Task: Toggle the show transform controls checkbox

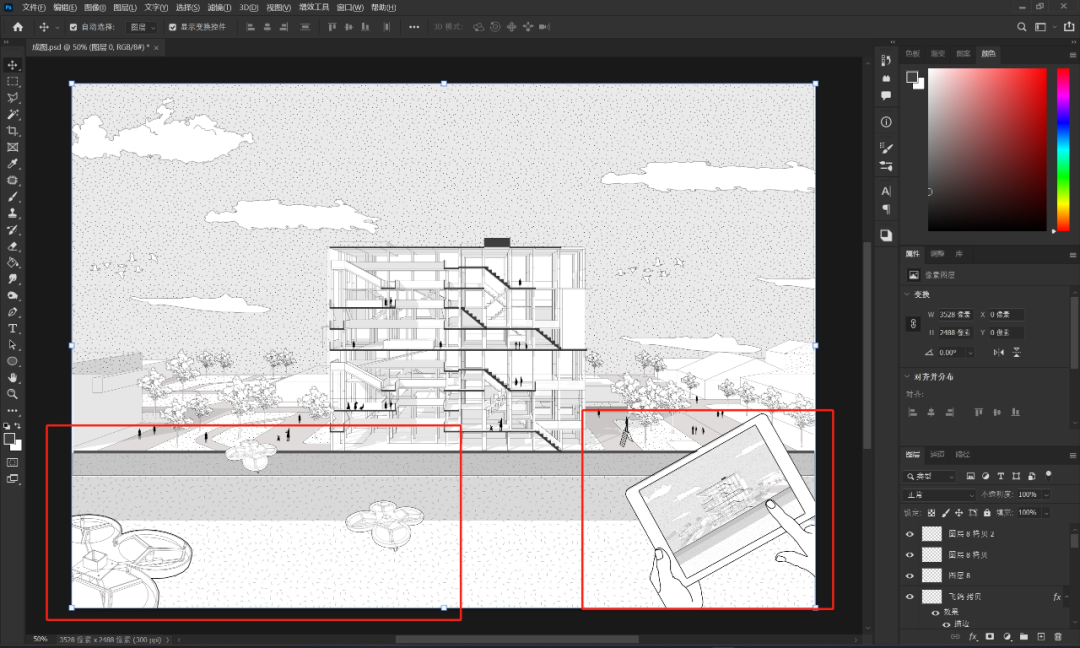Action: pyautogui.click(x=172, y=28)
